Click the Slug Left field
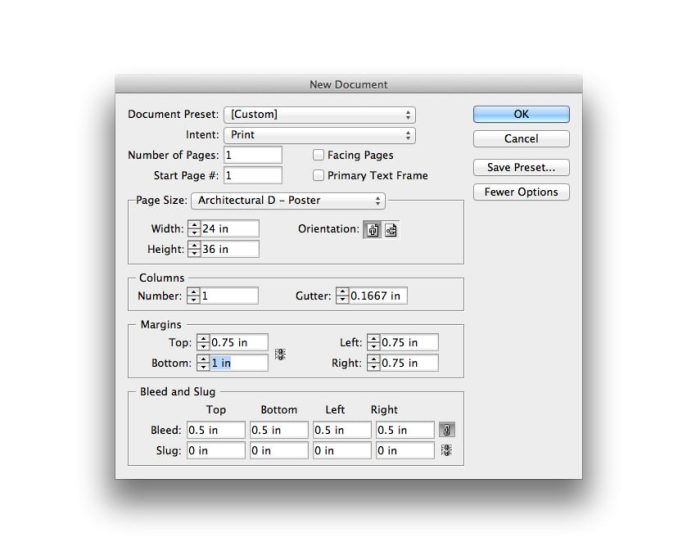Viewport: 696px width, 560px height. pyautogui.click(x=342, y=450)
